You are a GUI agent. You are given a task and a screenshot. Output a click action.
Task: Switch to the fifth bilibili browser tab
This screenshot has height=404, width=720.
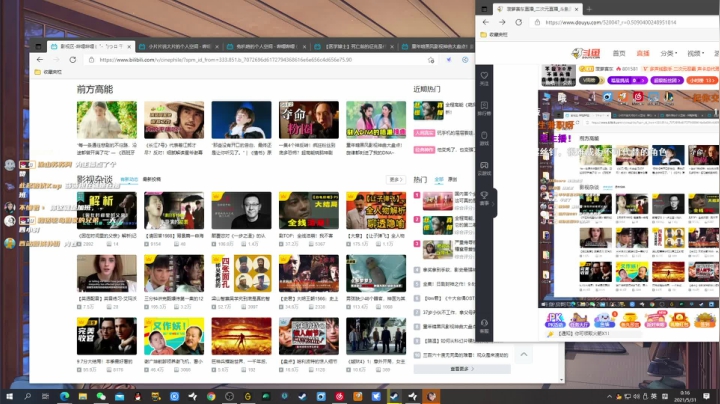436,46
